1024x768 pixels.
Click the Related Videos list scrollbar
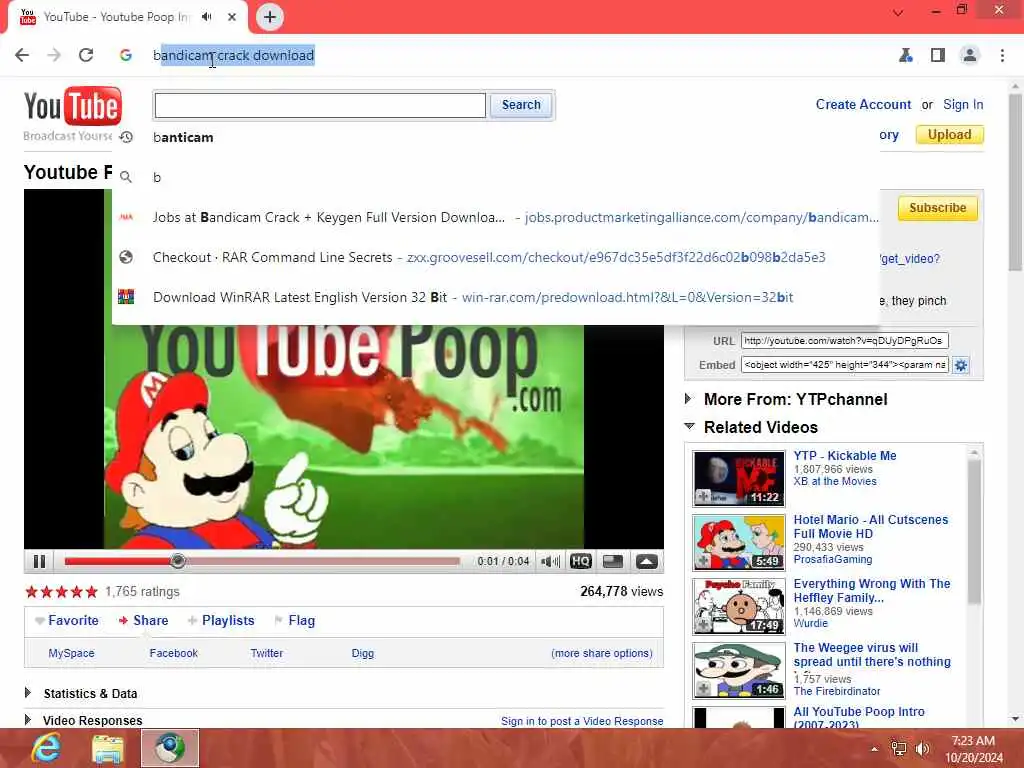(974, 532)
